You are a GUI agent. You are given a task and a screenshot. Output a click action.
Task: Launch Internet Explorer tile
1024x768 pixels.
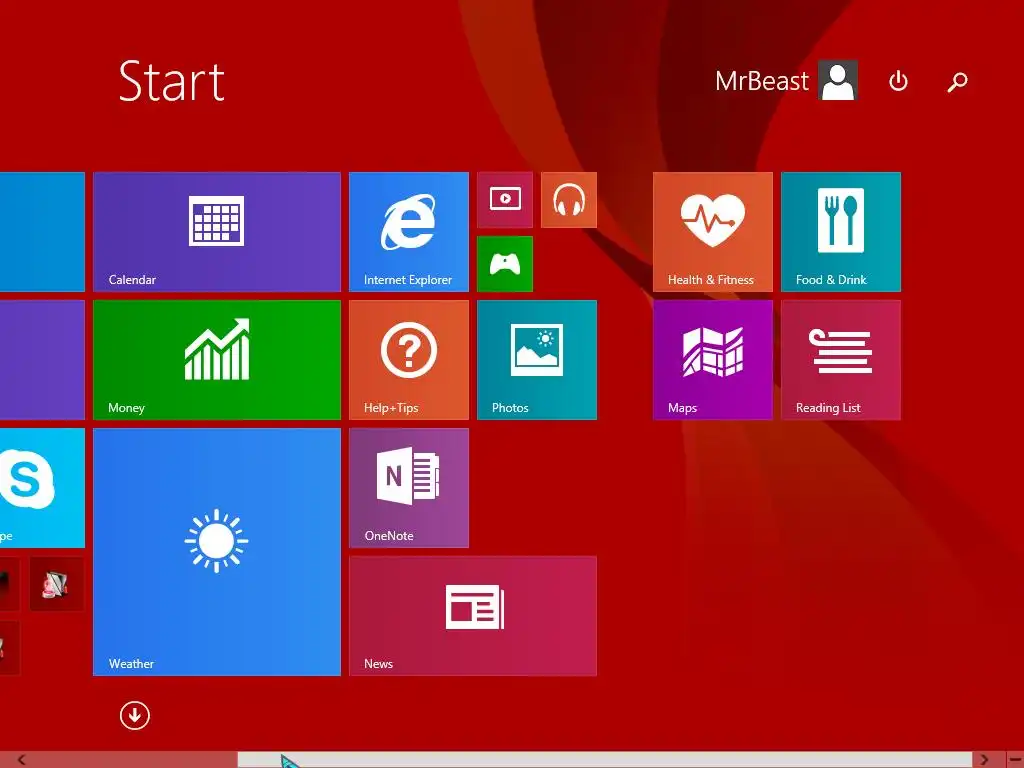pyautogui.click(x=409, y=232)
